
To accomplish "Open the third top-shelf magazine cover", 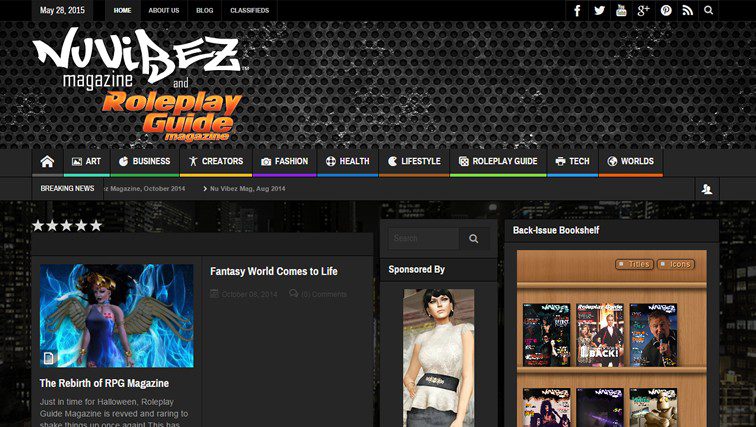I will pos(653,334).
